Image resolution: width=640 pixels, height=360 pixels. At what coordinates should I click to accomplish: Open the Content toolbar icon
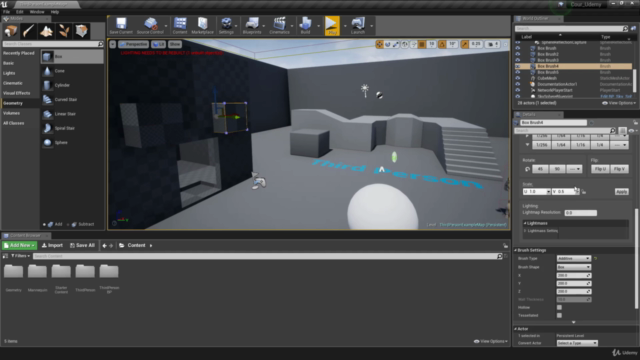180,25
